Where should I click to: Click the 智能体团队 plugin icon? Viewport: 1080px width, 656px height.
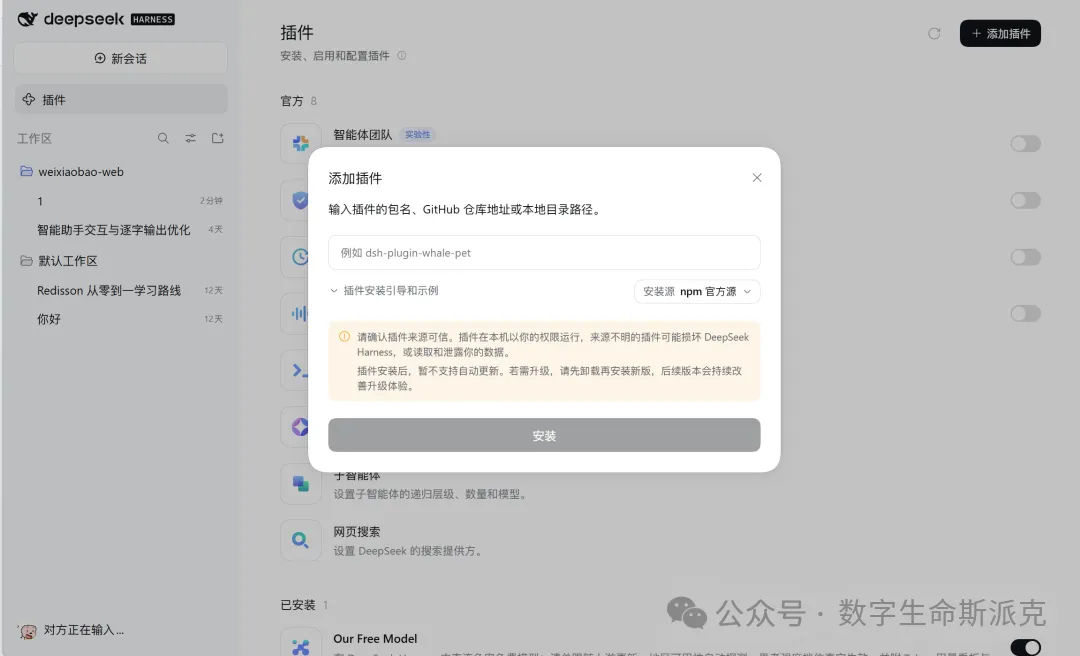300,143
